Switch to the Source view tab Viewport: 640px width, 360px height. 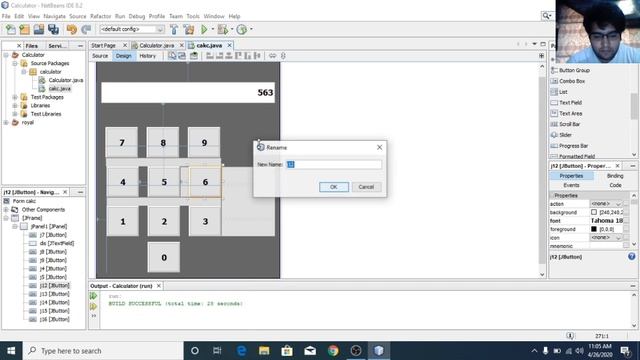(100, 56)
